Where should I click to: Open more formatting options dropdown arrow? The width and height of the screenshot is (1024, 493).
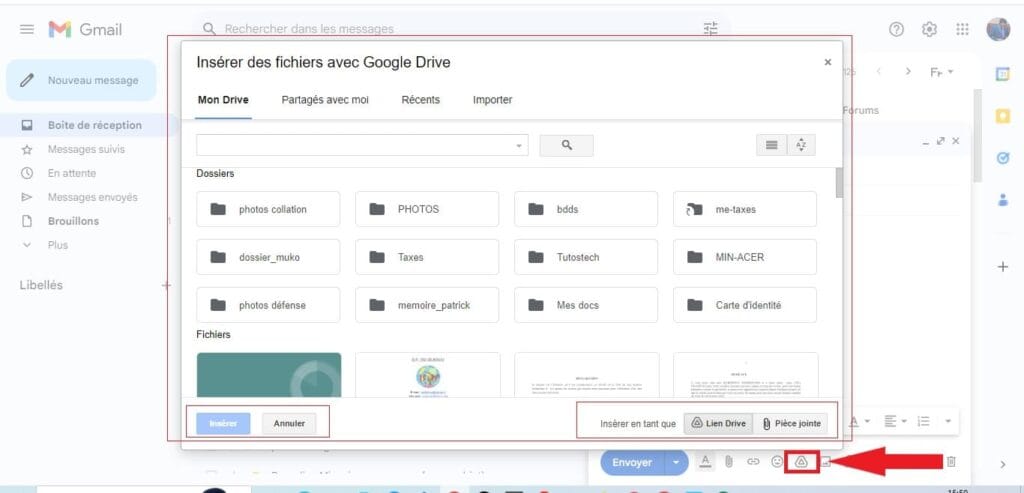948,421
